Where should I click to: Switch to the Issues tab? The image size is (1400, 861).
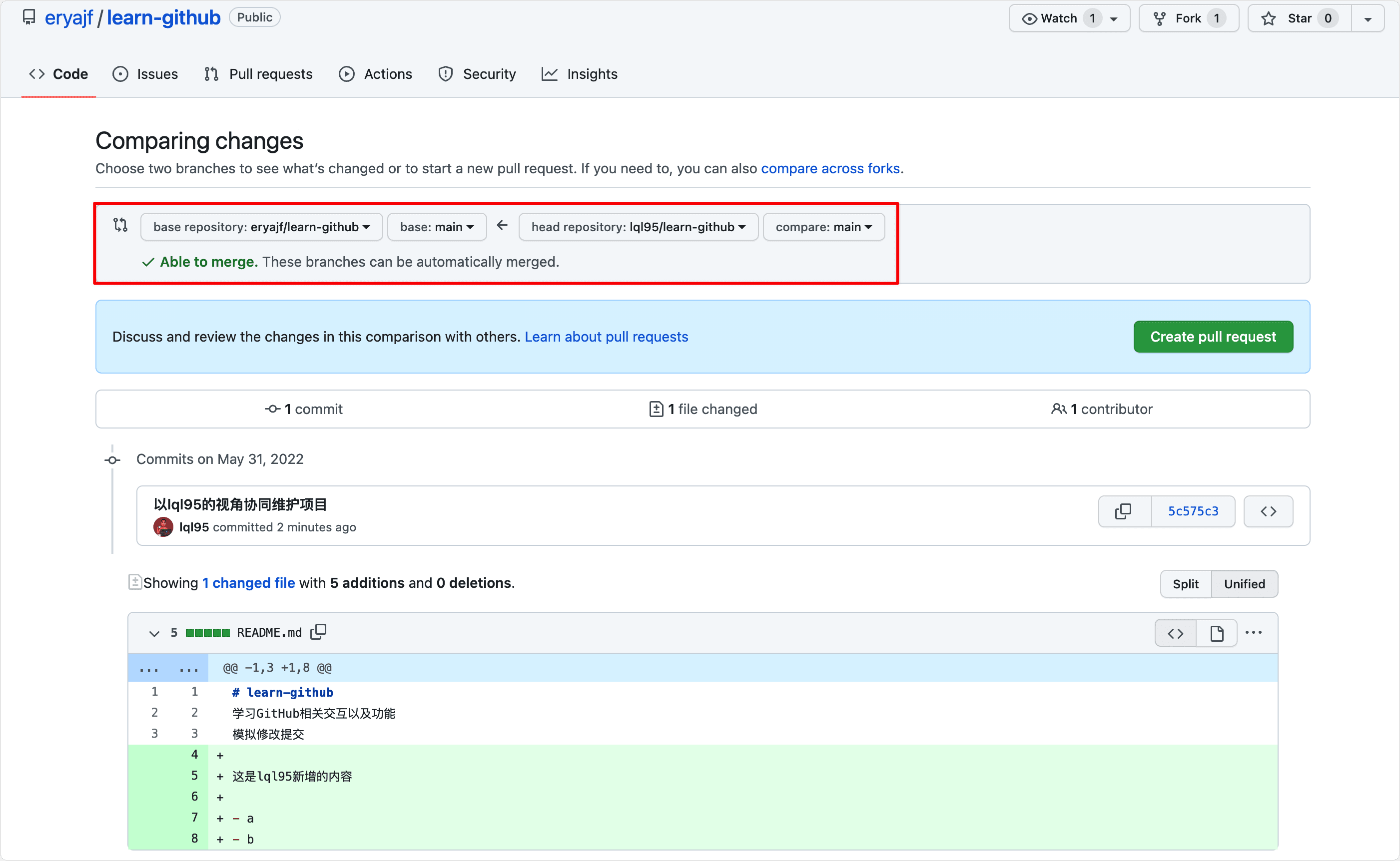(145, 74)
